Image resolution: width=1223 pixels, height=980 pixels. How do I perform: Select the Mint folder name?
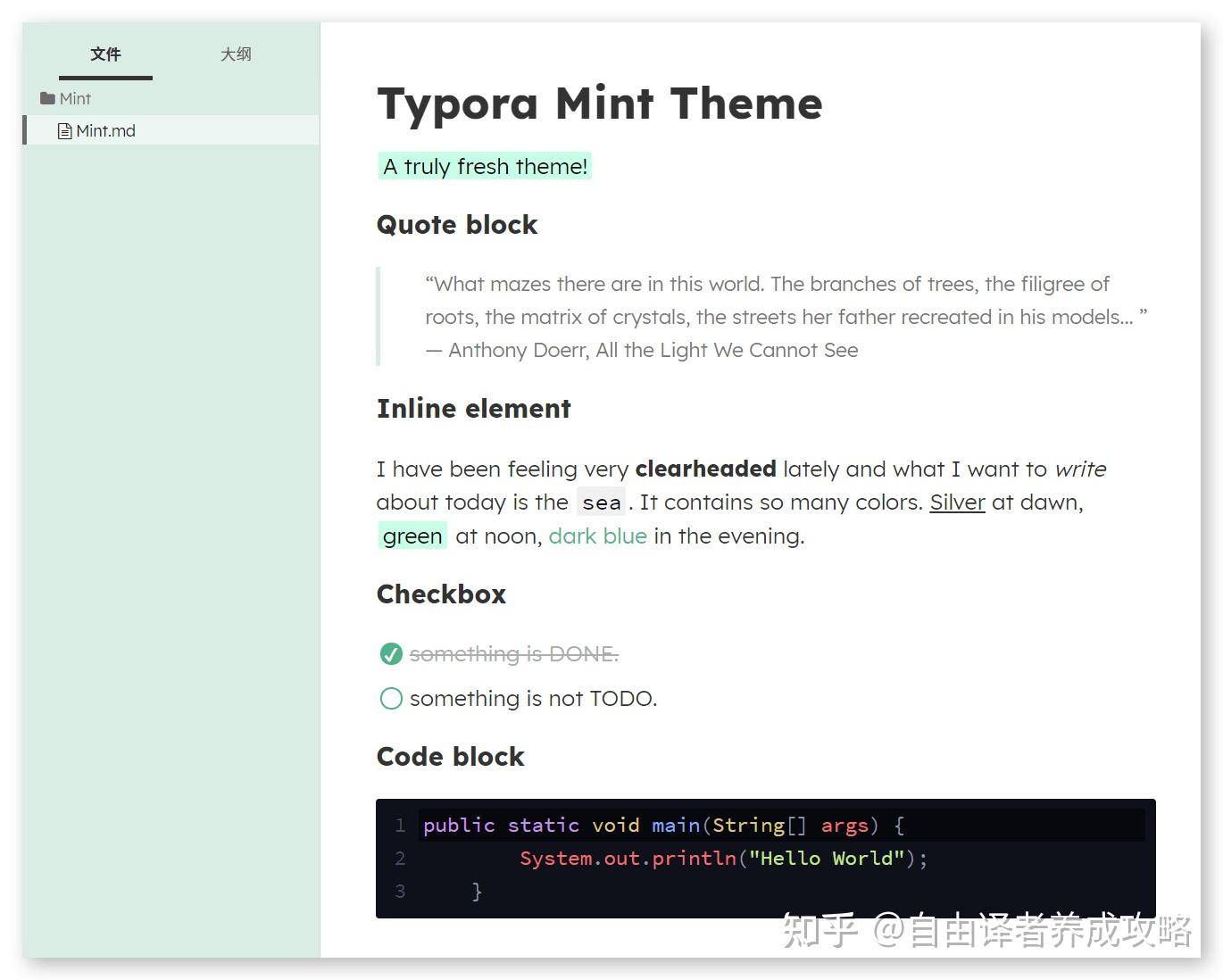[x=75, y=98]
